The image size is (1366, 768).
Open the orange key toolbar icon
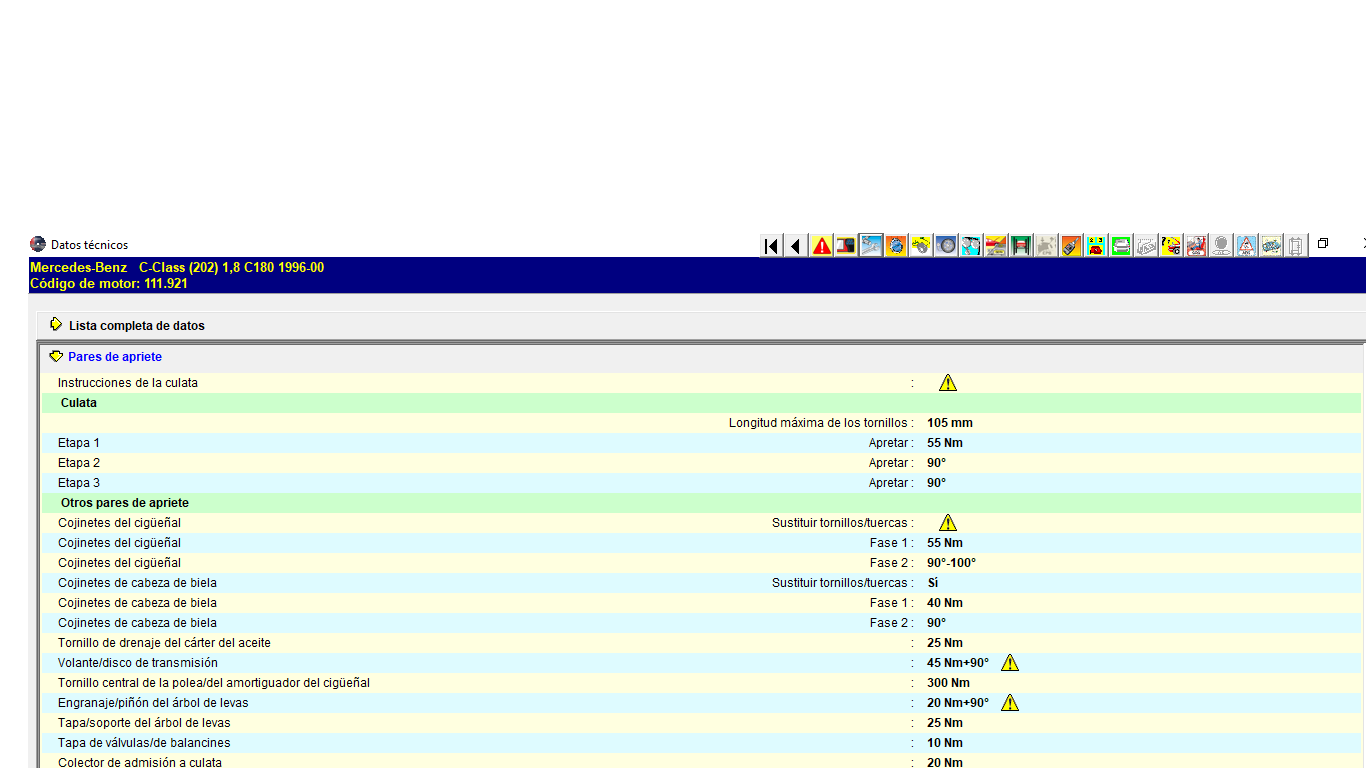coord(1071,245)
